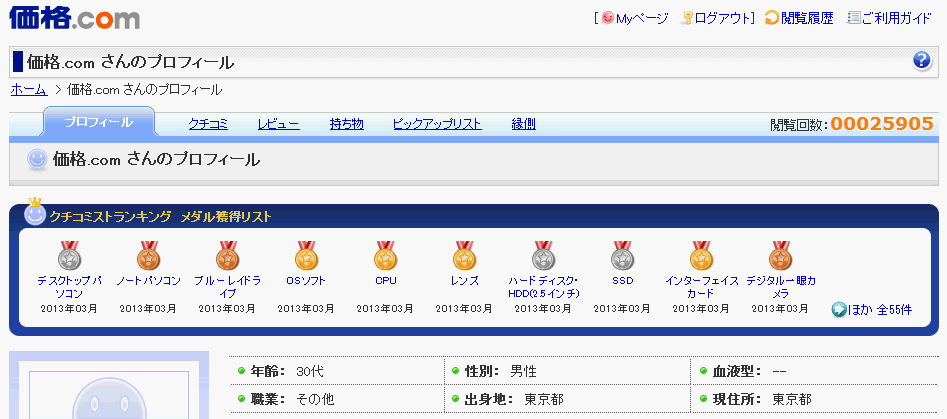Open the ノートパソコン category link
Viewport: 947px width, 419px height.
[149, 281]
